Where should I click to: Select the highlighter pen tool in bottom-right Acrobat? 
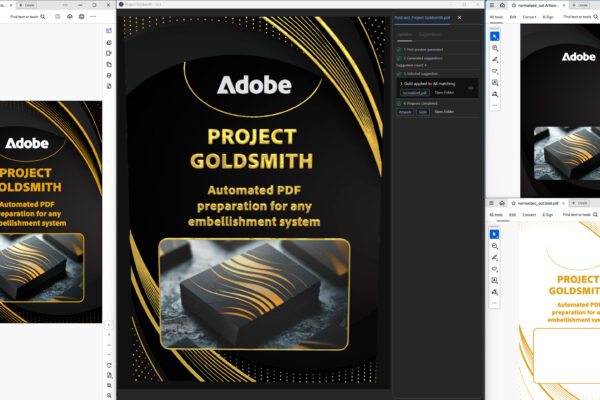[x=495, y=257]
